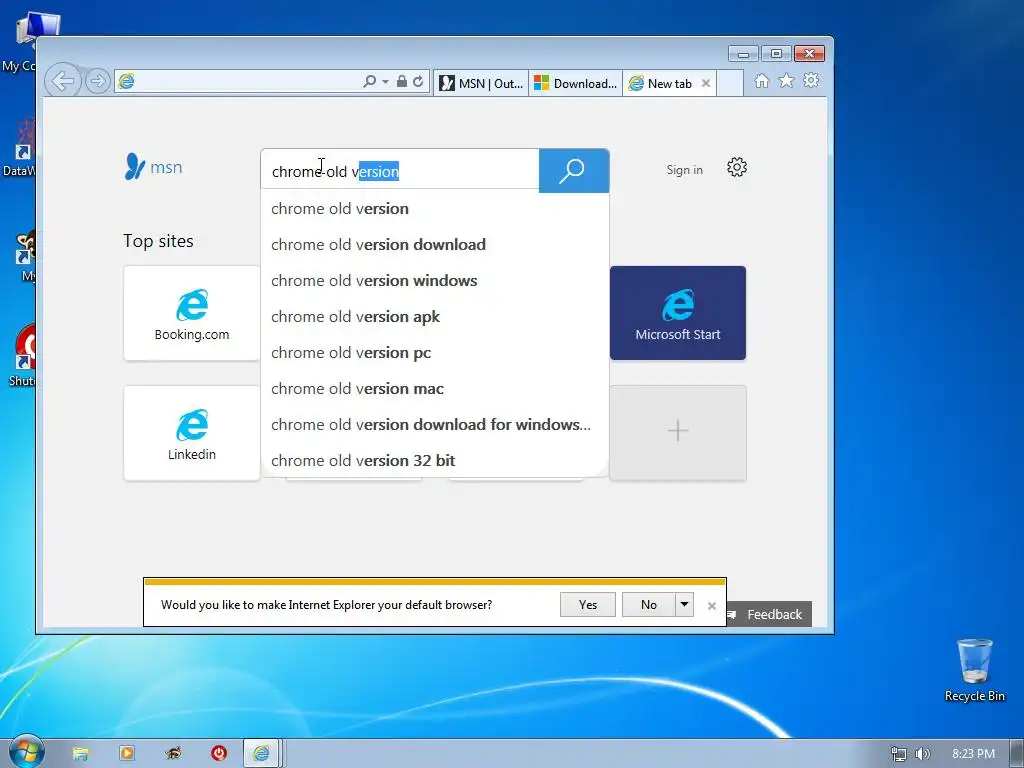Viewport: 1024px width, 768px height.
Task: Select the New tab tab
Action: (661, 84)
